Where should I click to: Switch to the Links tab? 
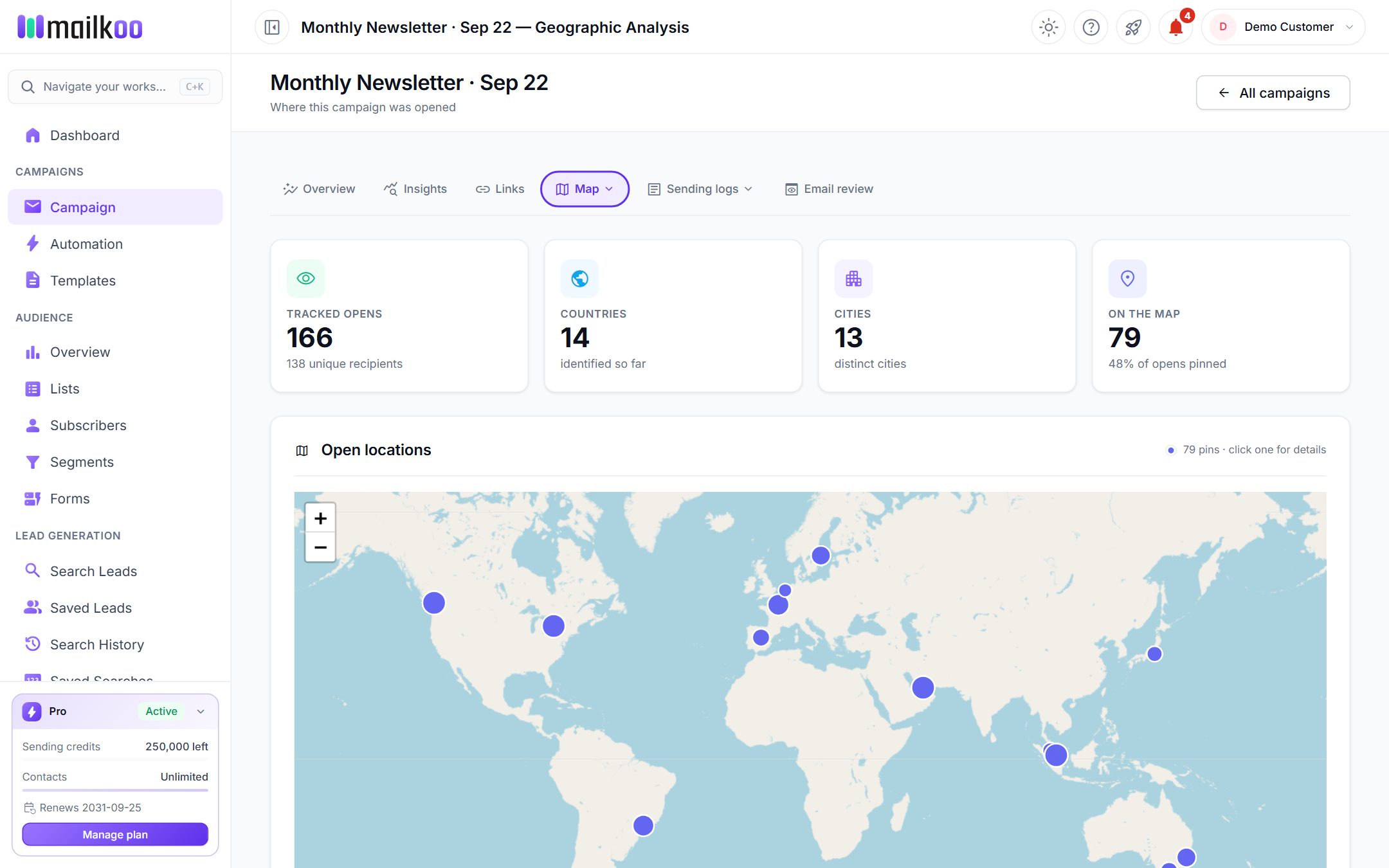click(x=500, y=189)
